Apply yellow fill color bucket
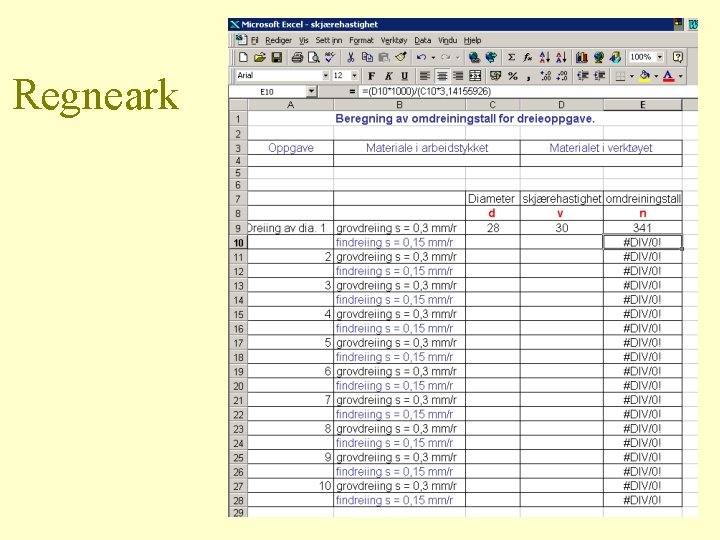720x540 pixels. point(645,76)
